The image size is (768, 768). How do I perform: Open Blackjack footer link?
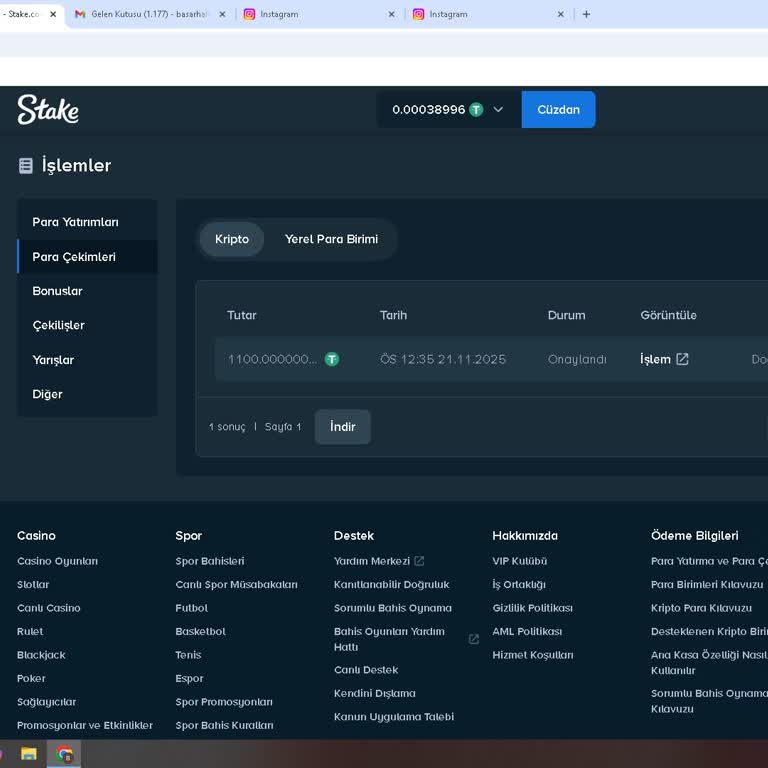coord(41,655)
